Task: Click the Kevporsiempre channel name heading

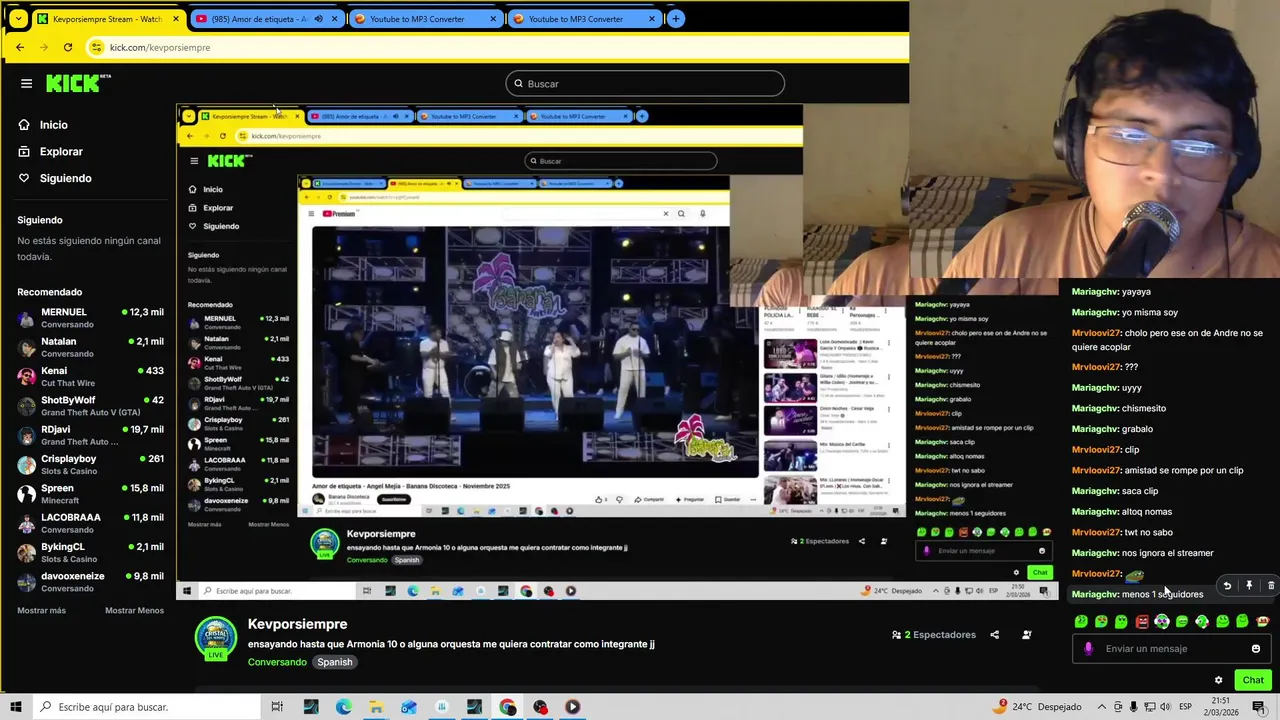Action: point(298,624)
